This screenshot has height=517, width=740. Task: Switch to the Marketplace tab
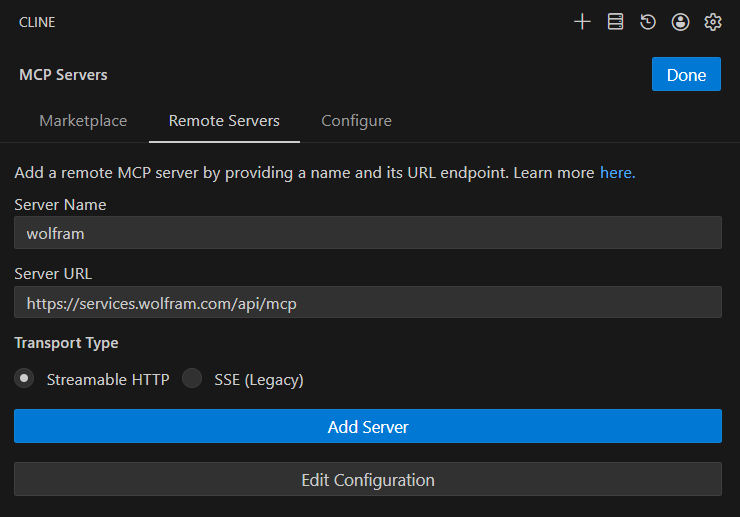[83, 121]
